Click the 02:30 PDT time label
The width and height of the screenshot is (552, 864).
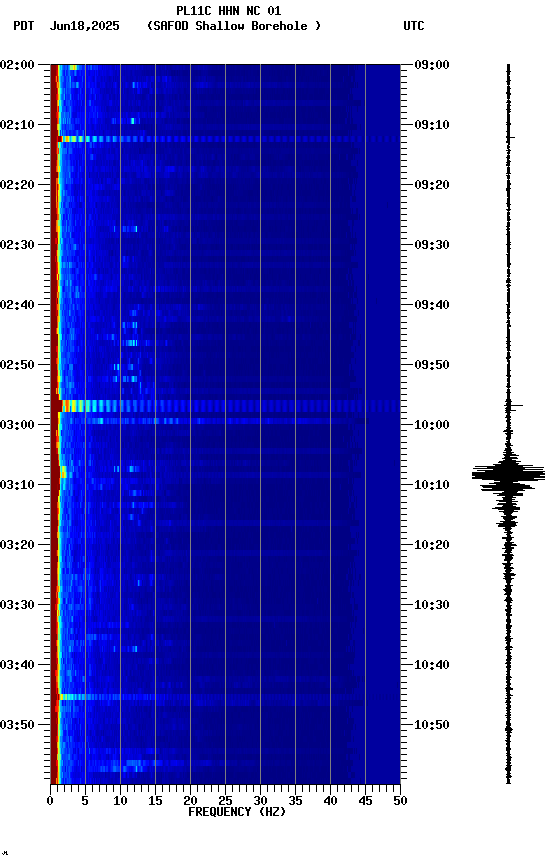(x=17, y=245)
